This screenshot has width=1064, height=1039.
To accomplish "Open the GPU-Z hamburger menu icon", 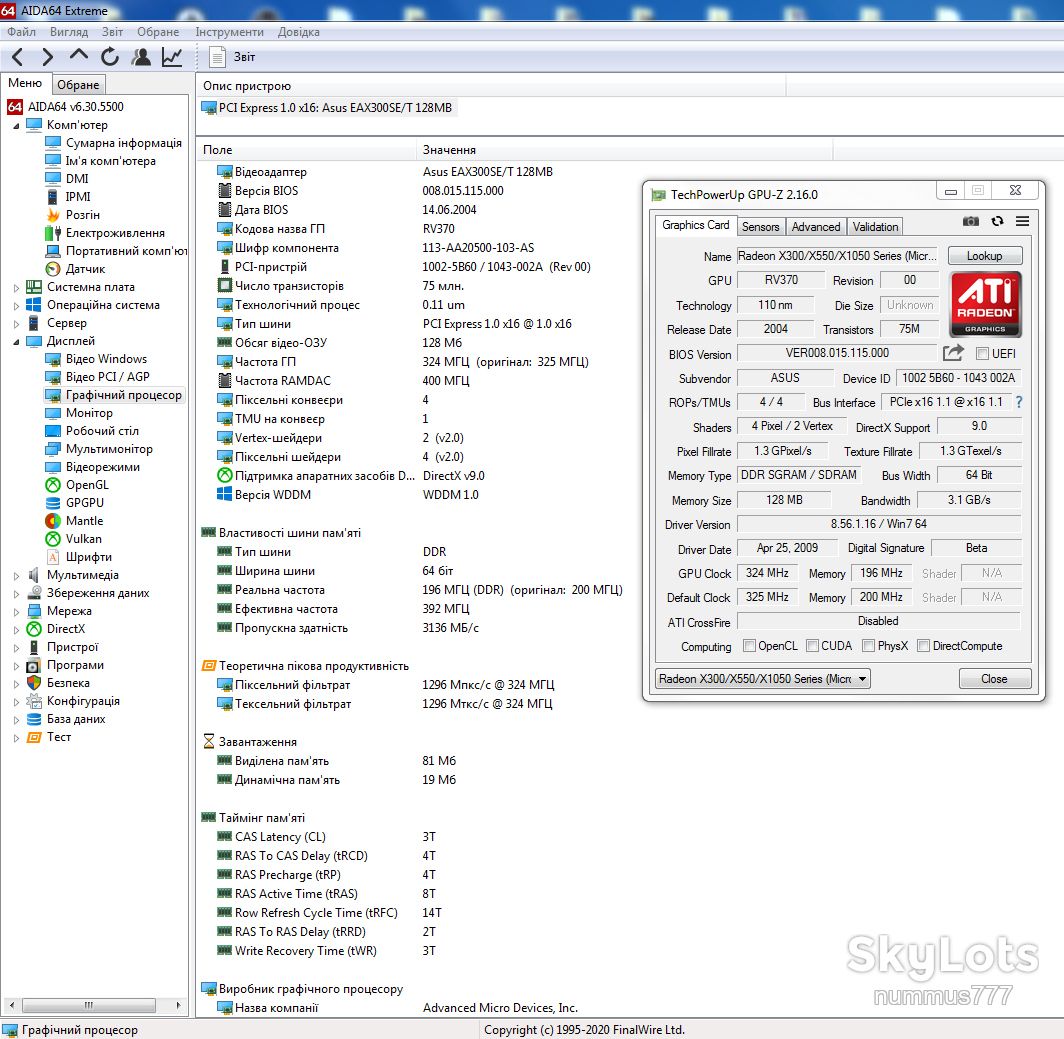I will (x=1022, y=221).
